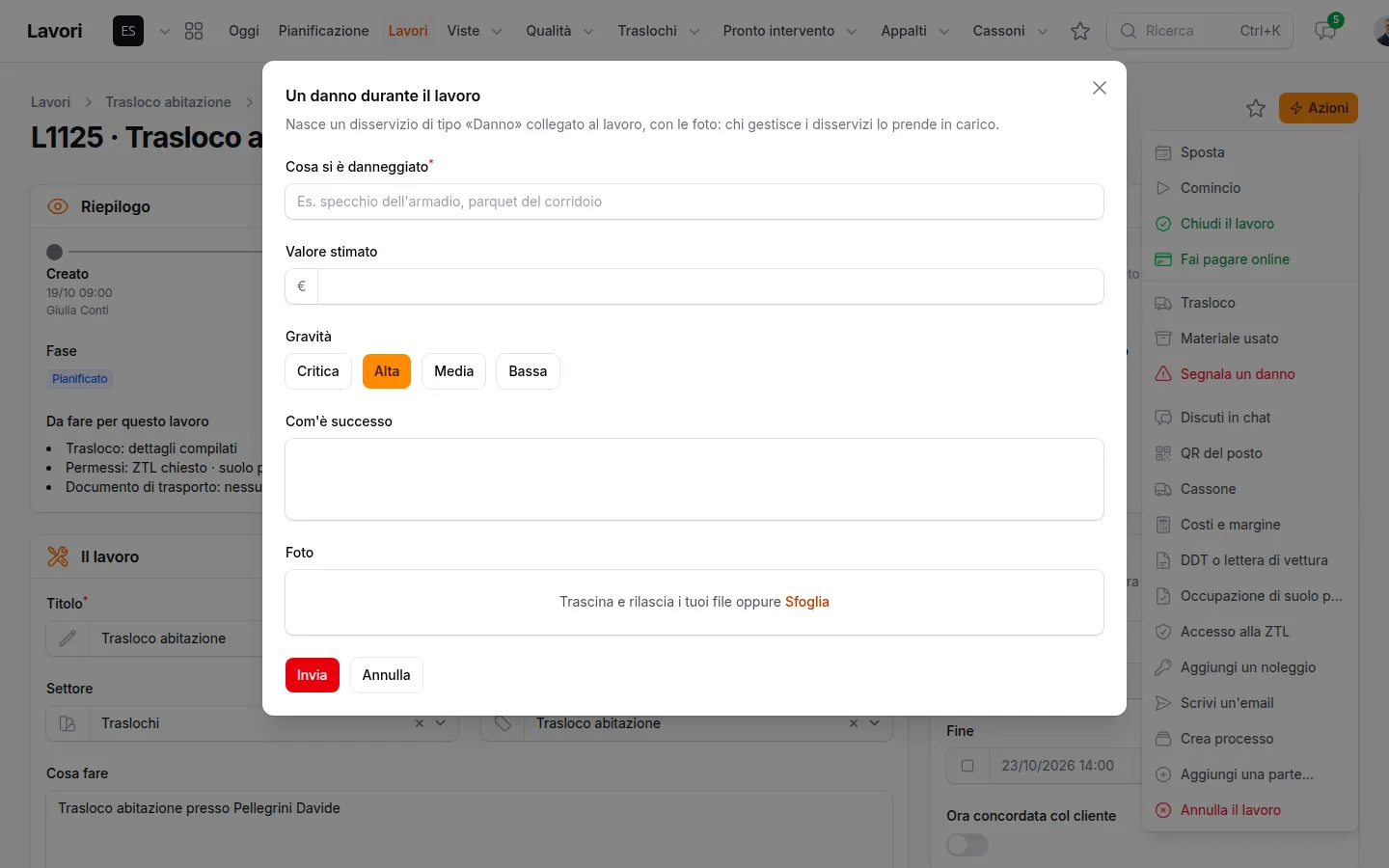Choose DDT o lettera di vettura action
This screenshot has width=1389, height=868.
pos(1250,560)
